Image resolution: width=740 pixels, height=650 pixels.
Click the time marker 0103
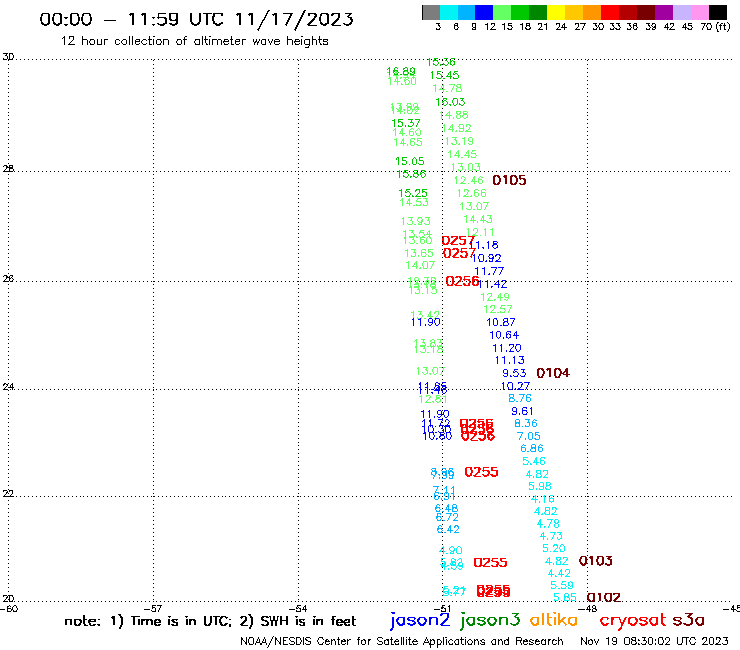click(596, 561)
